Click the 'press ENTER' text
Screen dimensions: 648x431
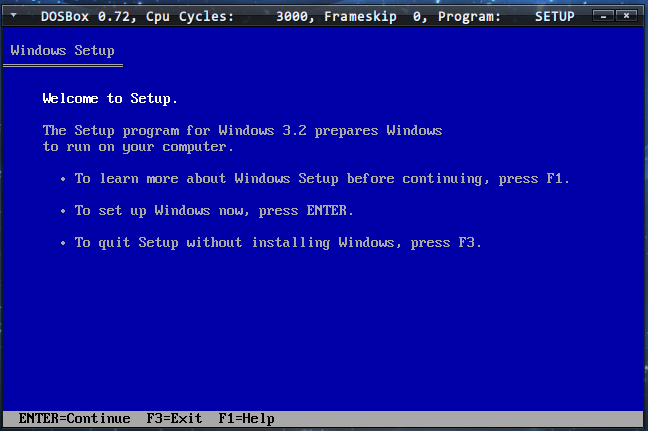[x=305, y=211]
